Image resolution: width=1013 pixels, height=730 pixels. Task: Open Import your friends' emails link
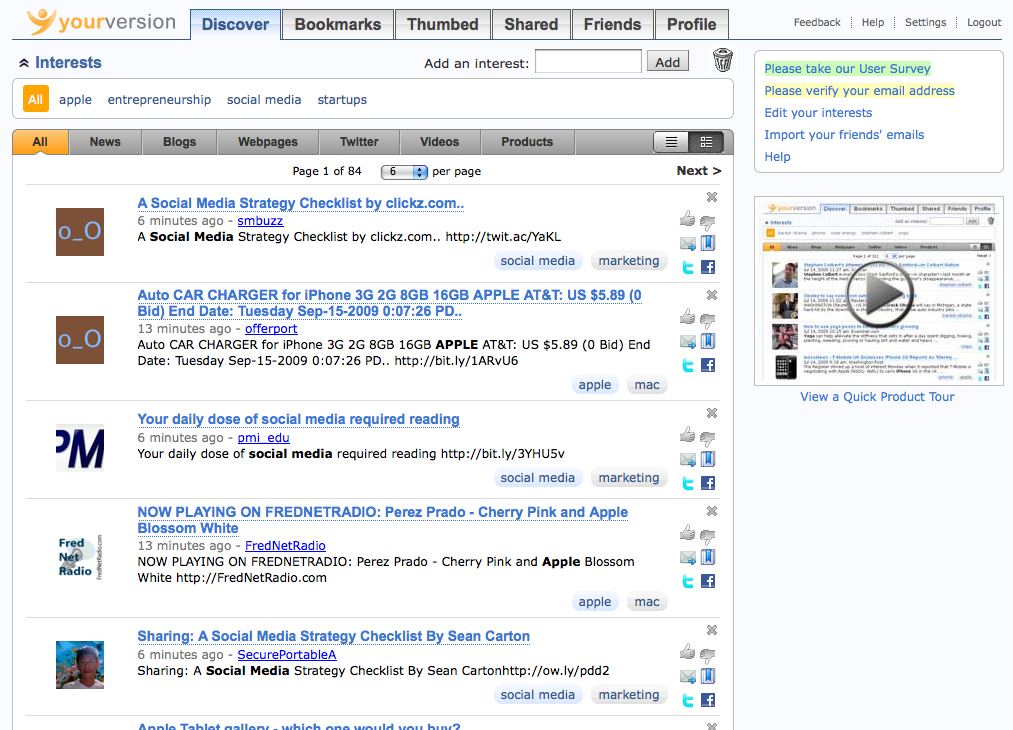(x=844, y=134)
